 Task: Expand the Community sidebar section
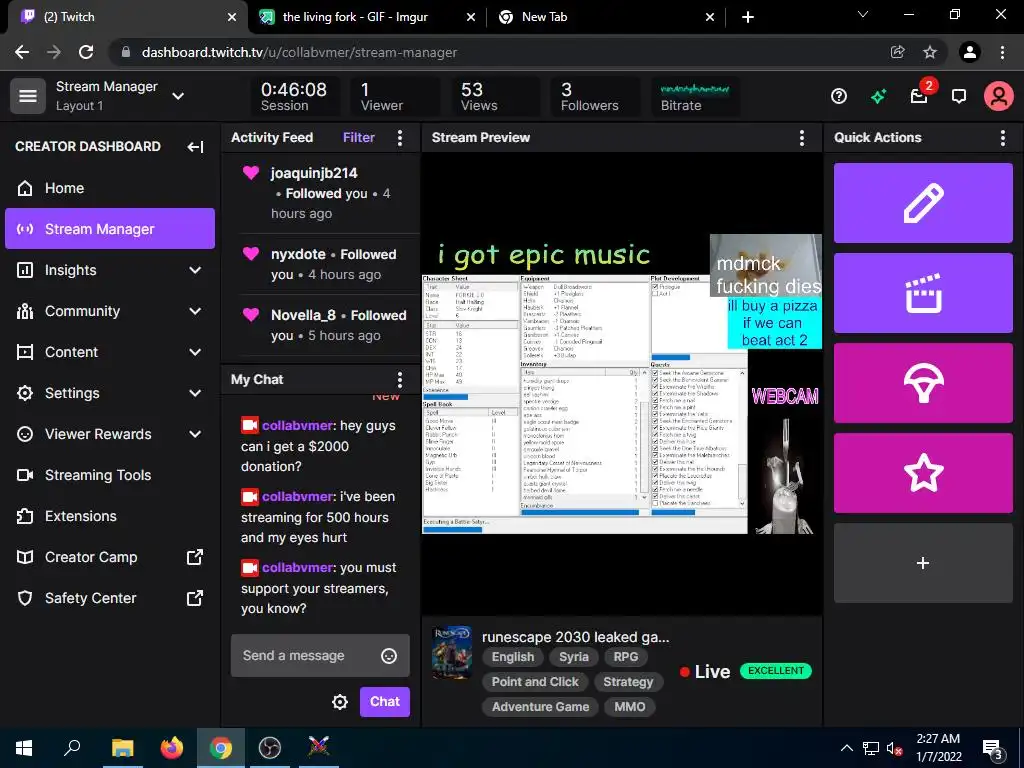[195, 312]
